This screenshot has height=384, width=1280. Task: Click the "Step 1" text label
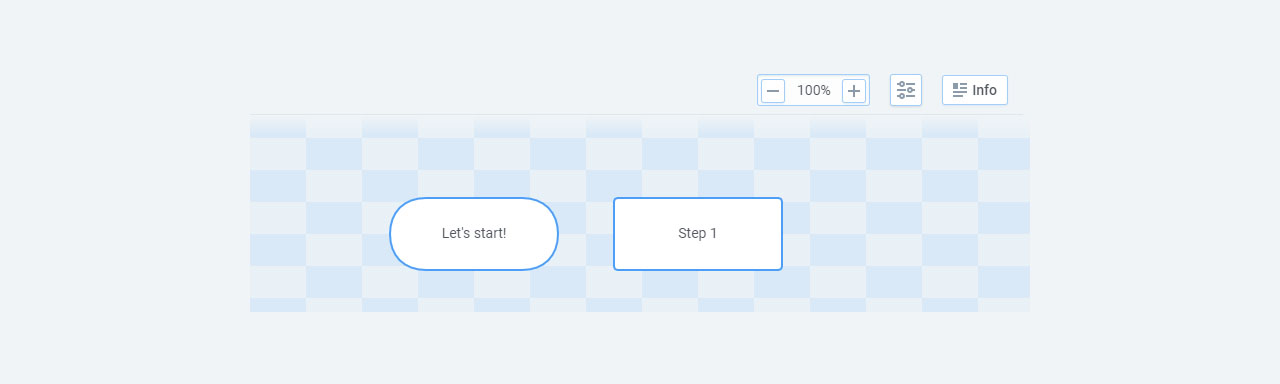point(698,233)
